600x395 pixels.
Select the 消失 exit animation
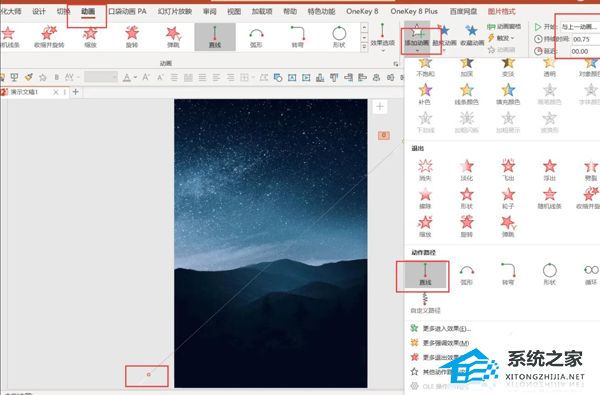(425, 170)
